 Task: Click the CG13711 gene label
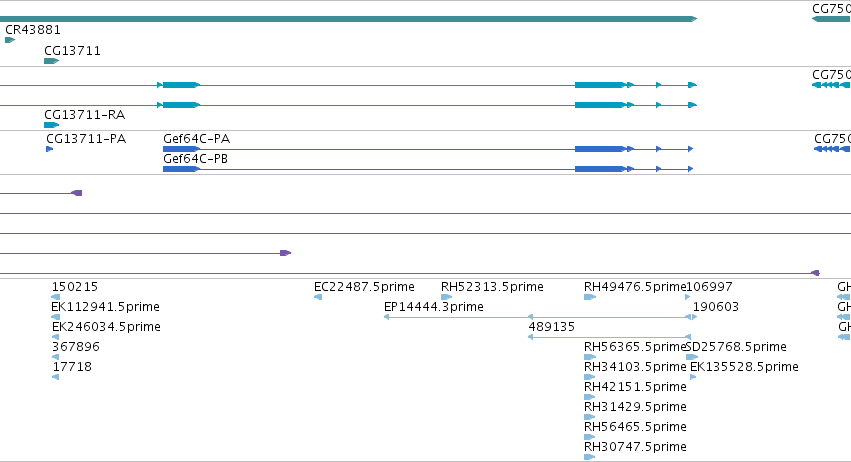tap(72, 51)
